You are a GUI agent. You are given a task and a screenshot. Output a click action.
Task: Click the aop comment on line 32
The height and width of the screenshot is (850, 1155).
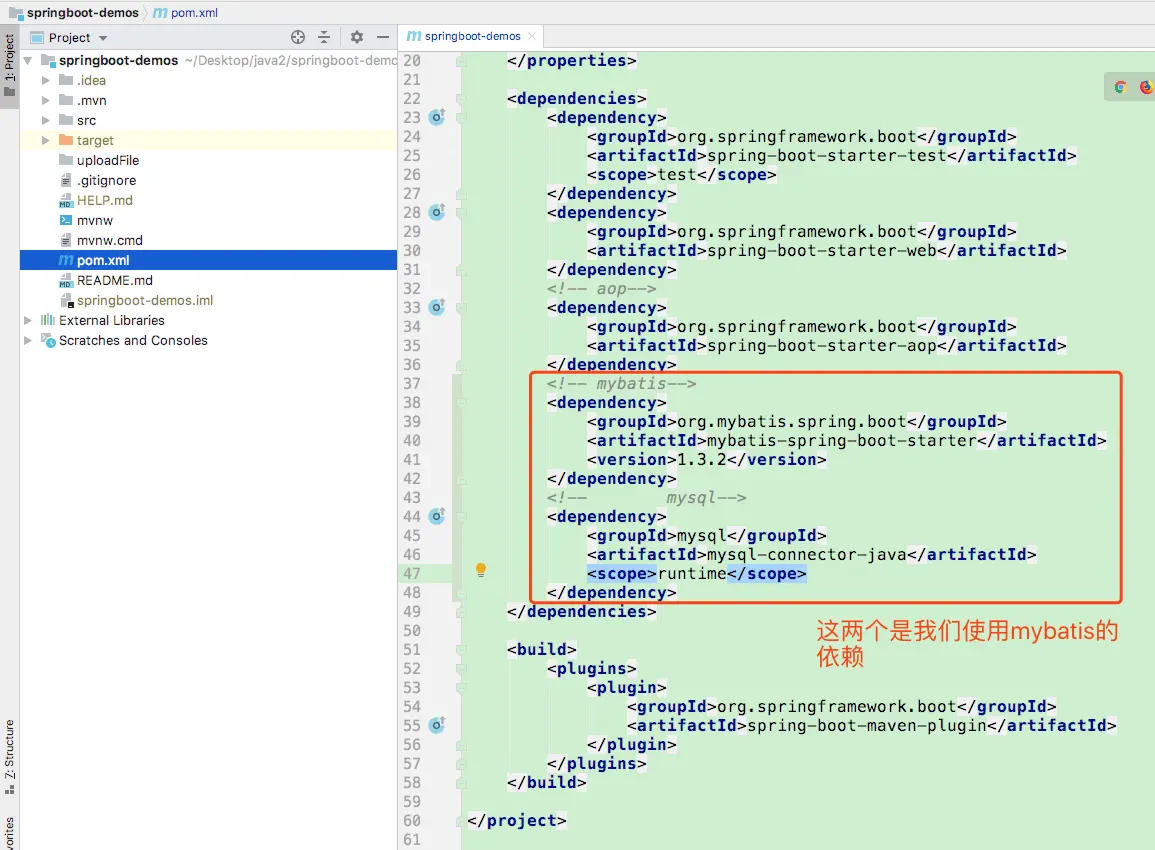pyautogui.click(x=601, y=289)
